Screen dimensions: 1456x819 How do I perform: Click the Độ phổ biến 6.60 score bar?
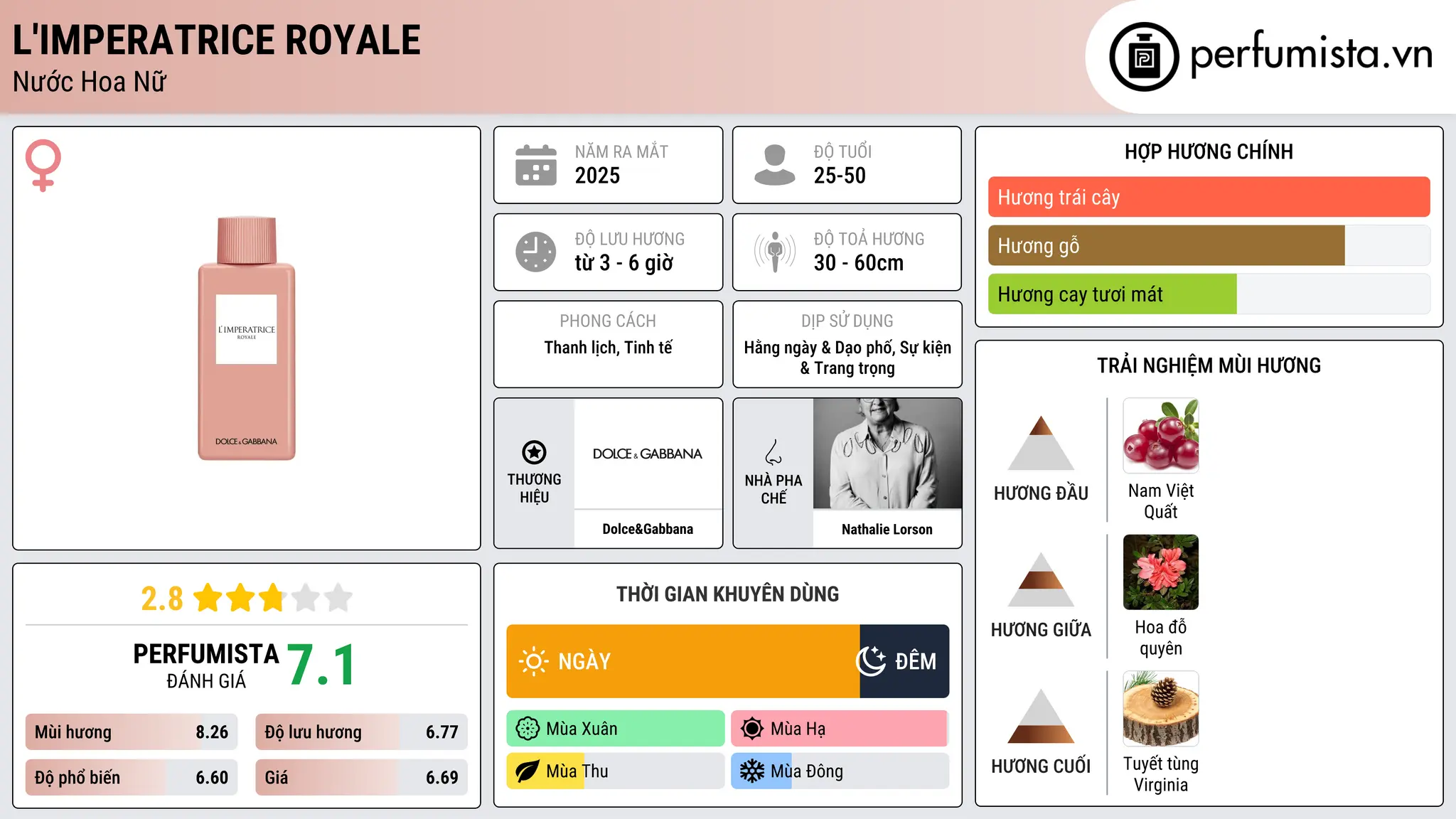point(132,778)
